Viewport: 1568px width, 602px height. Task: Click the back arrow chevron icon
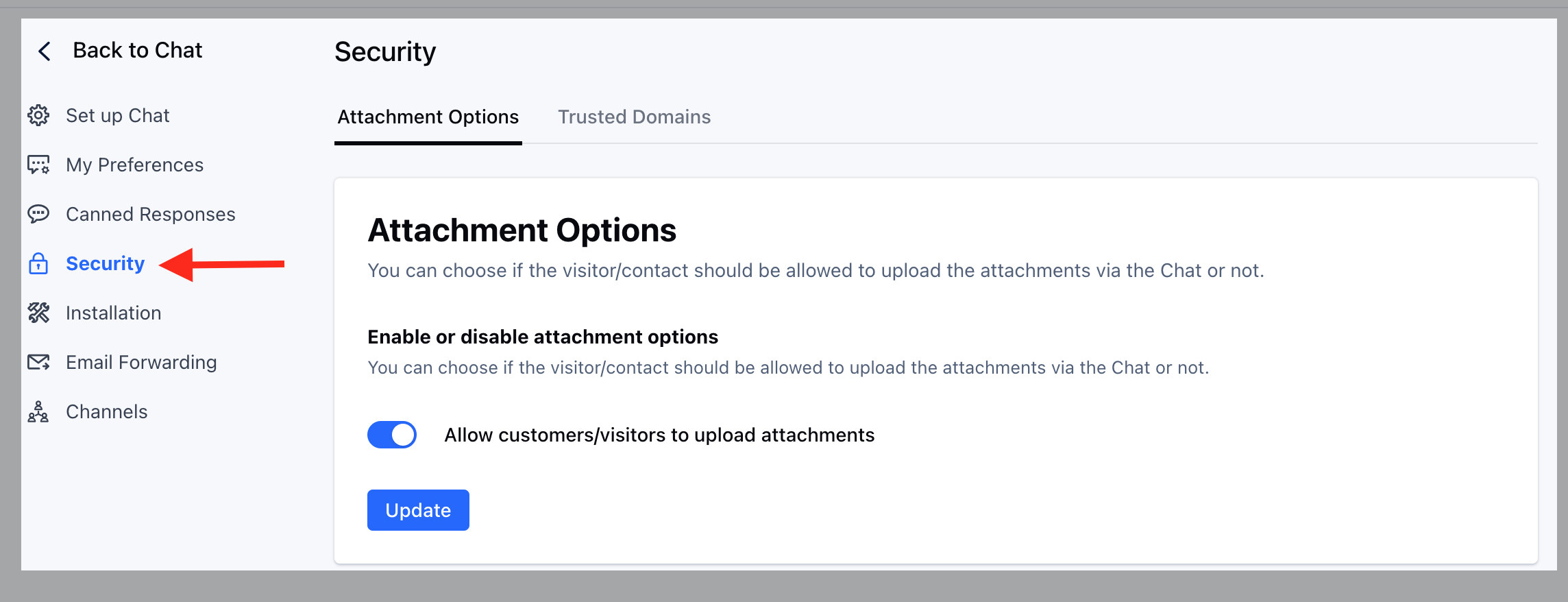click(45, 51)
